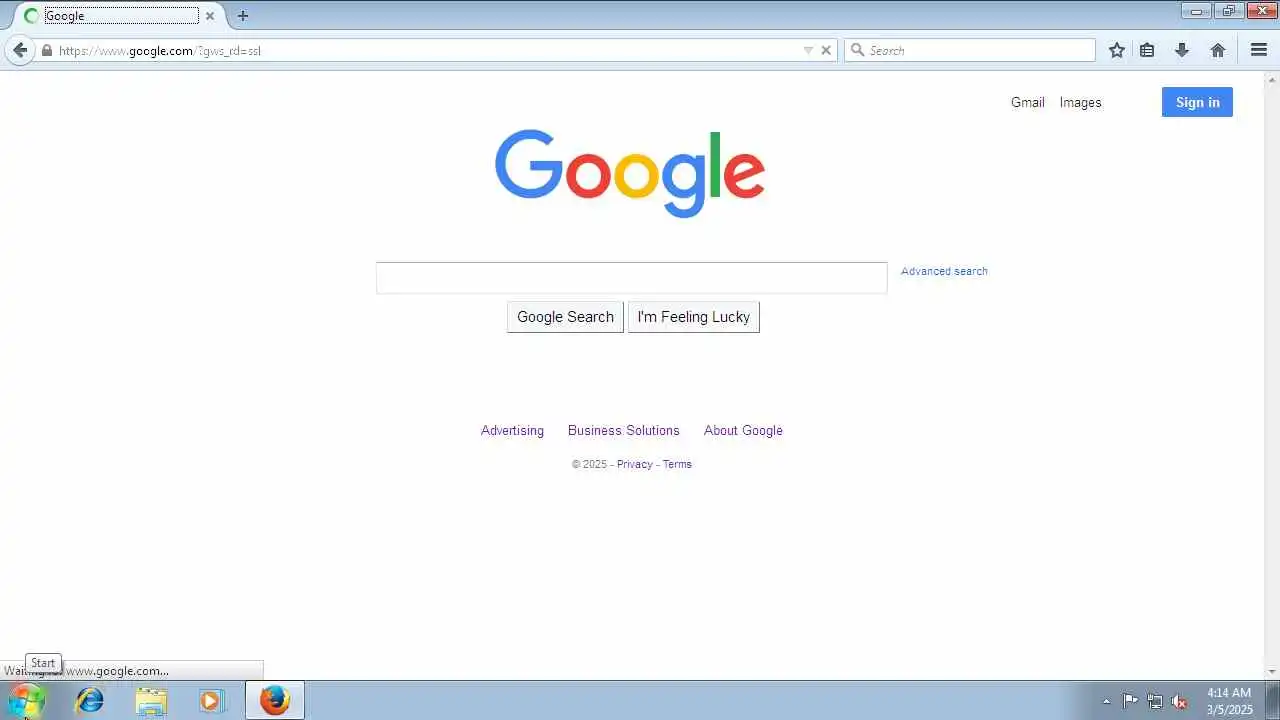Open the Advertising link
1280x720 pixels.
(512, 430)
